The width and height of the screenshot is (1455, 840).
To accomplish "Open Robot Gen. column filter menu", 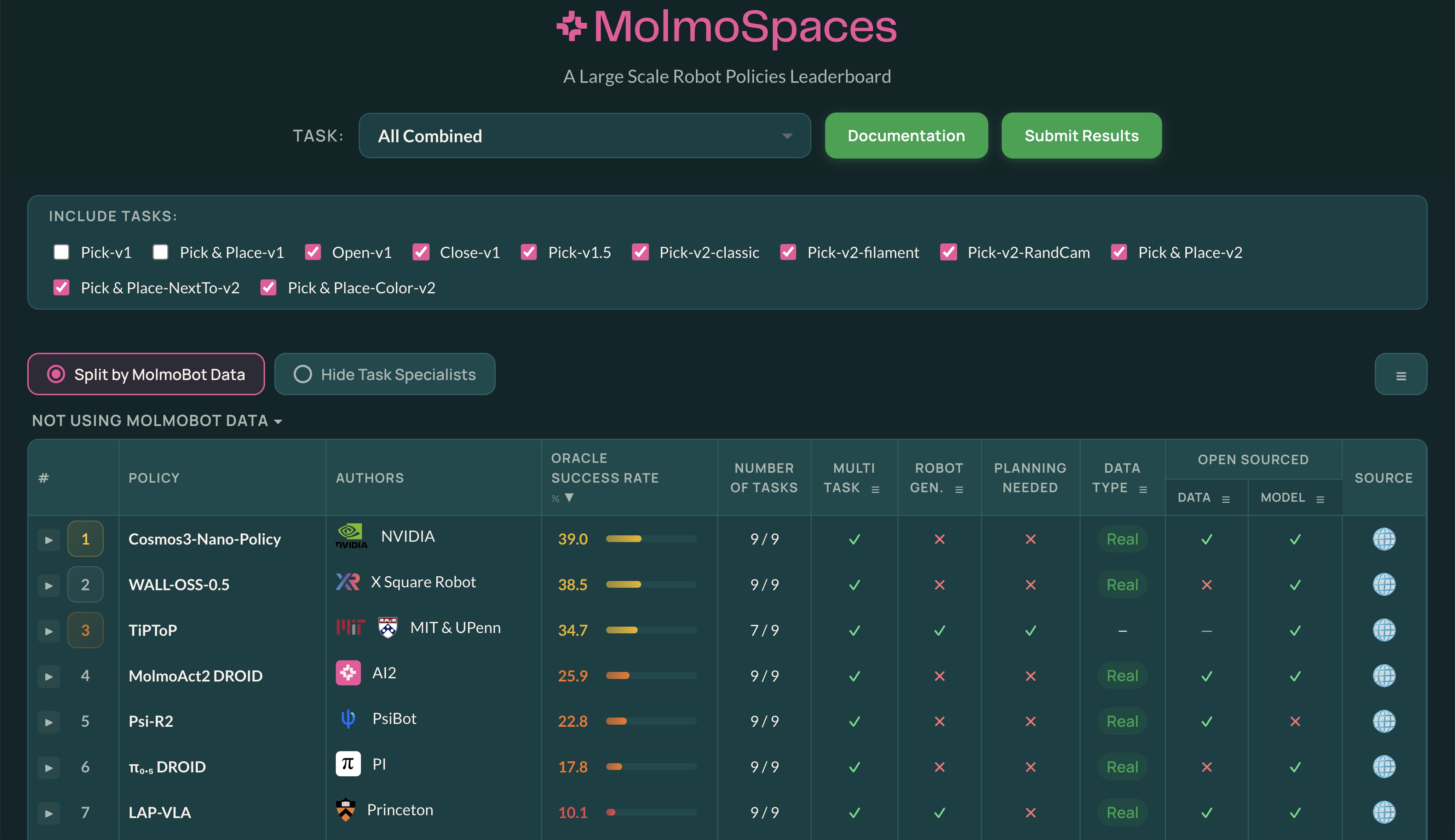I will click(x=959, y=489).
